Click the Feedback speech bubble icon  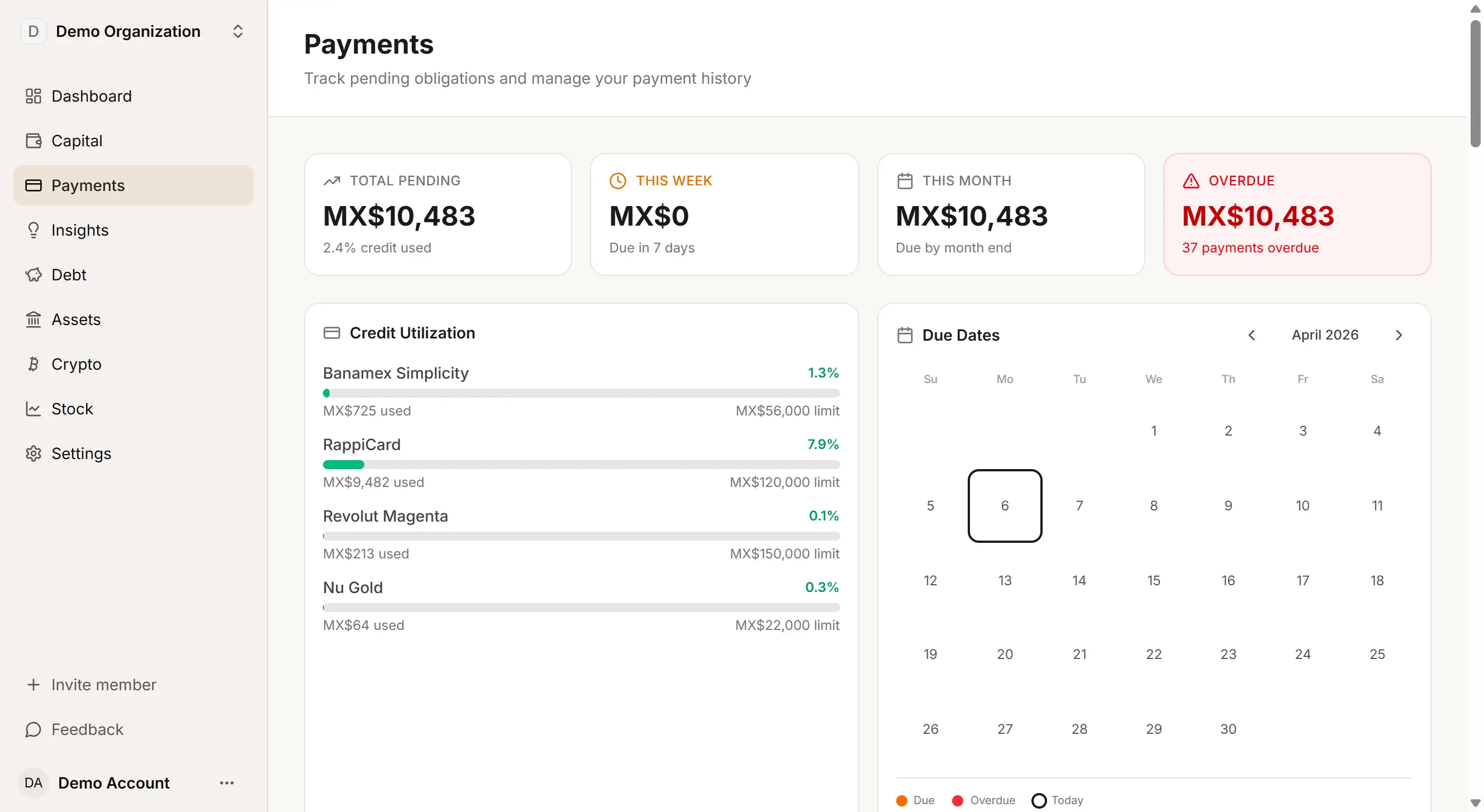[x=34, y=730]
